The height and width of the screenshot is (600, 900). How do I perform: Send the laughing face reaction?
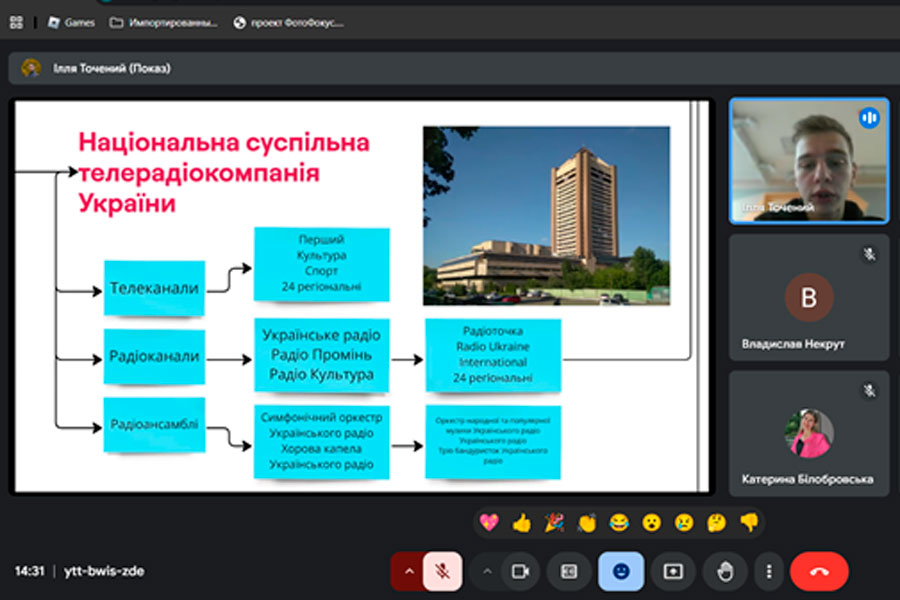(619, 522)
